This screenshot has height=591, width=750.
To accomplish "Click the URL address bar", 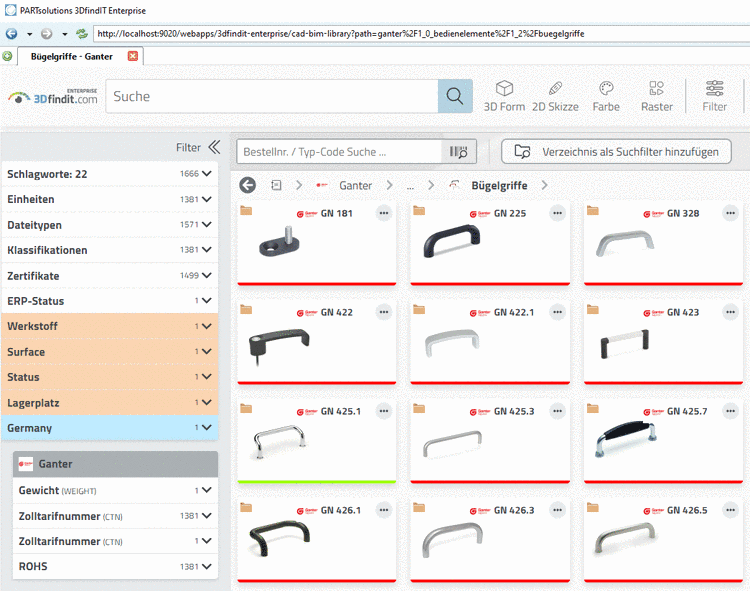I will pyautogui.click(x=421, y=33).
